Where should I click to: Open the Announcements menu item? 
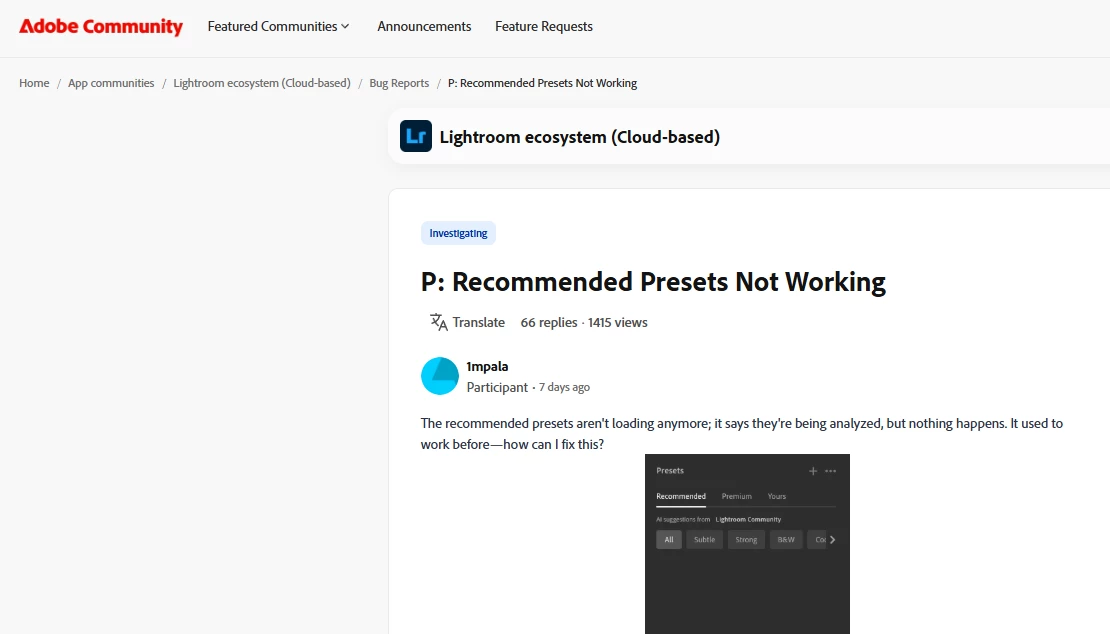click(x=424, y=26)
